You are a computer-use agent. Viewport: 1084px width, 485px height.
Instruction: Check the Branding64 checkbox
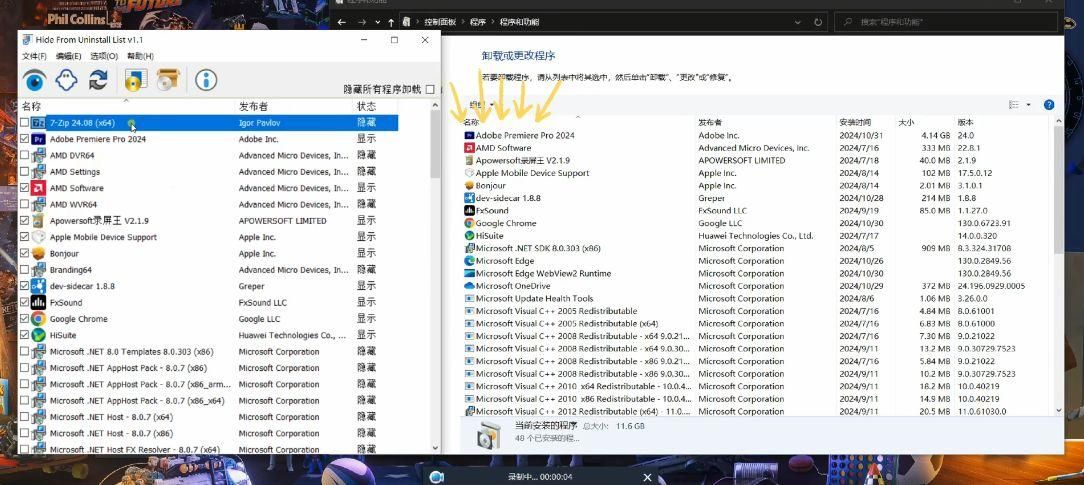[25, 269]
